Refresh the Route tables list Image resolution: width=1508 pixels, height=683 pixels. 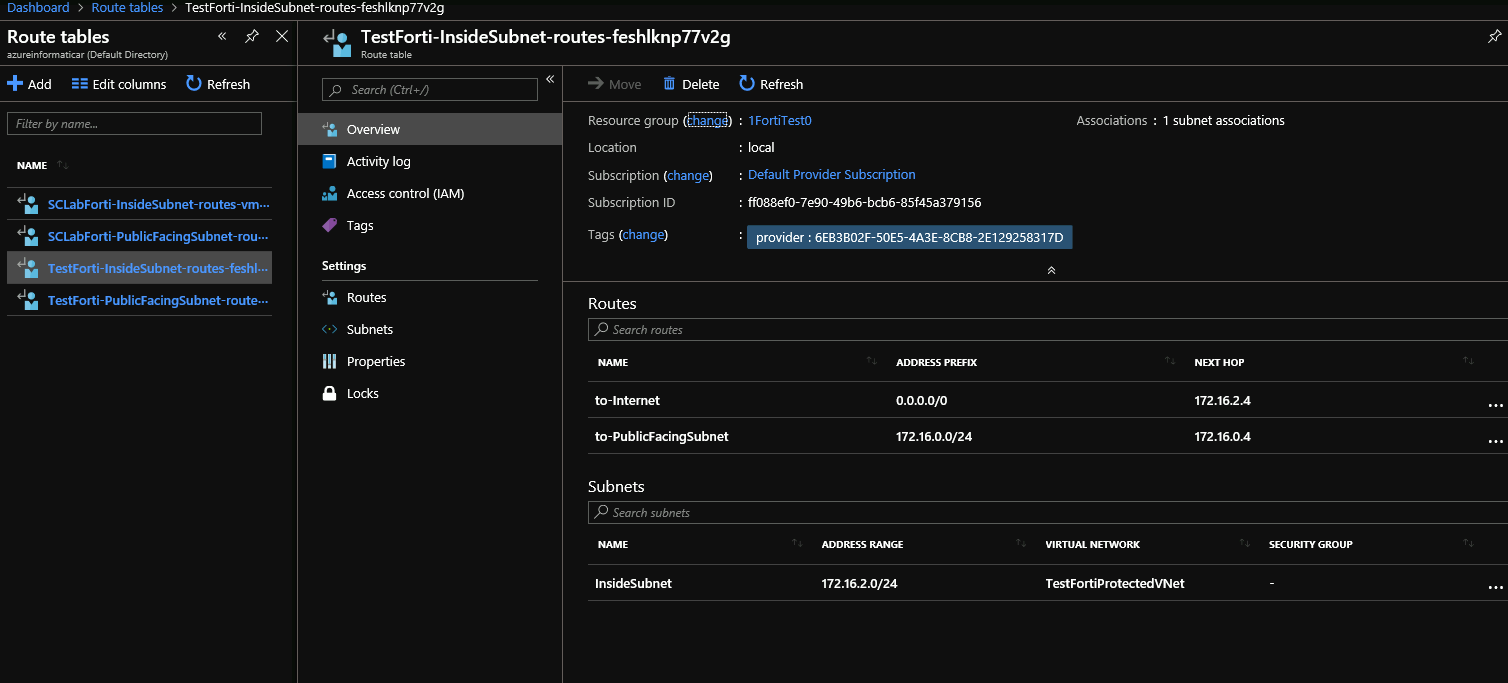(218, 84)
